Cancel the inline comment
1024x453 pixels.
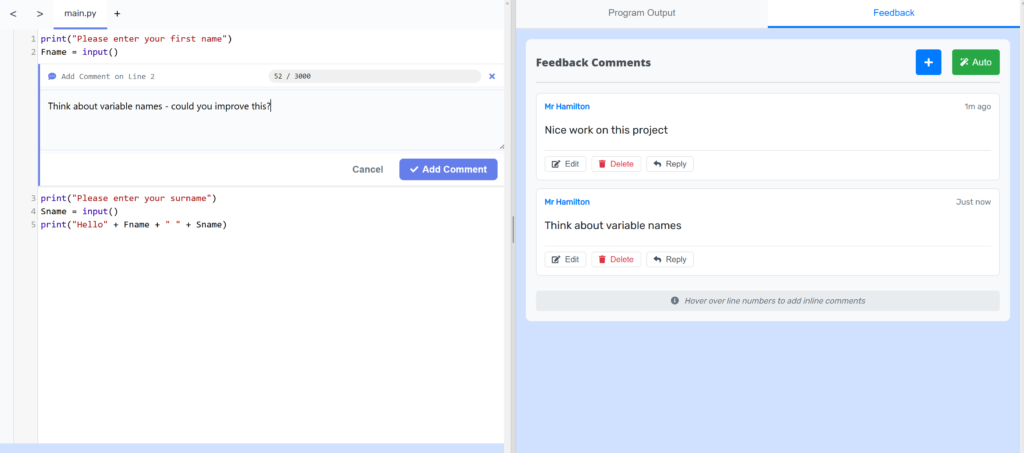coord(367,169)
